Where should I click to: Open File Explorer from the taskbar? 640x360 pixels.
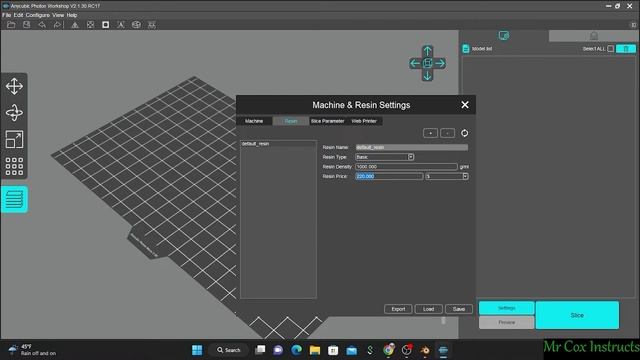click(315, 350)
